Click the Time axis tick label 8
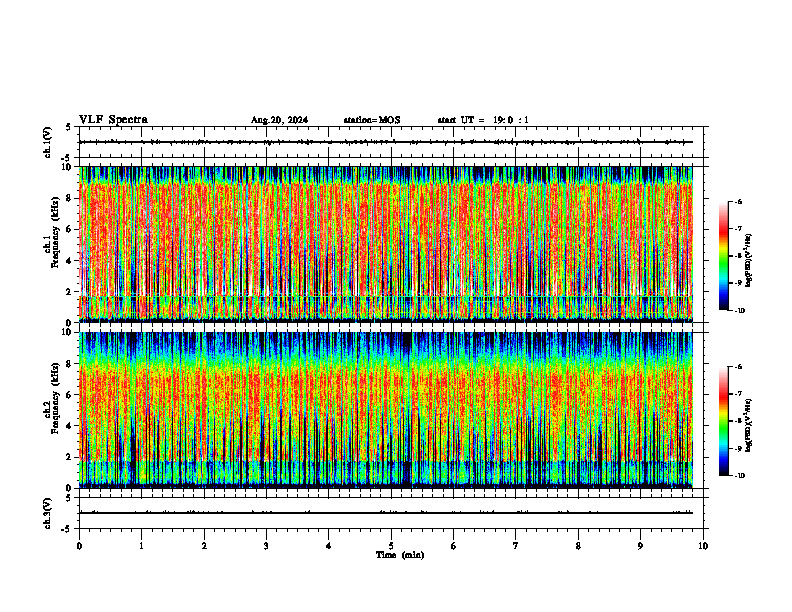This screenshot has height=612, width=792. click(578, 546)
